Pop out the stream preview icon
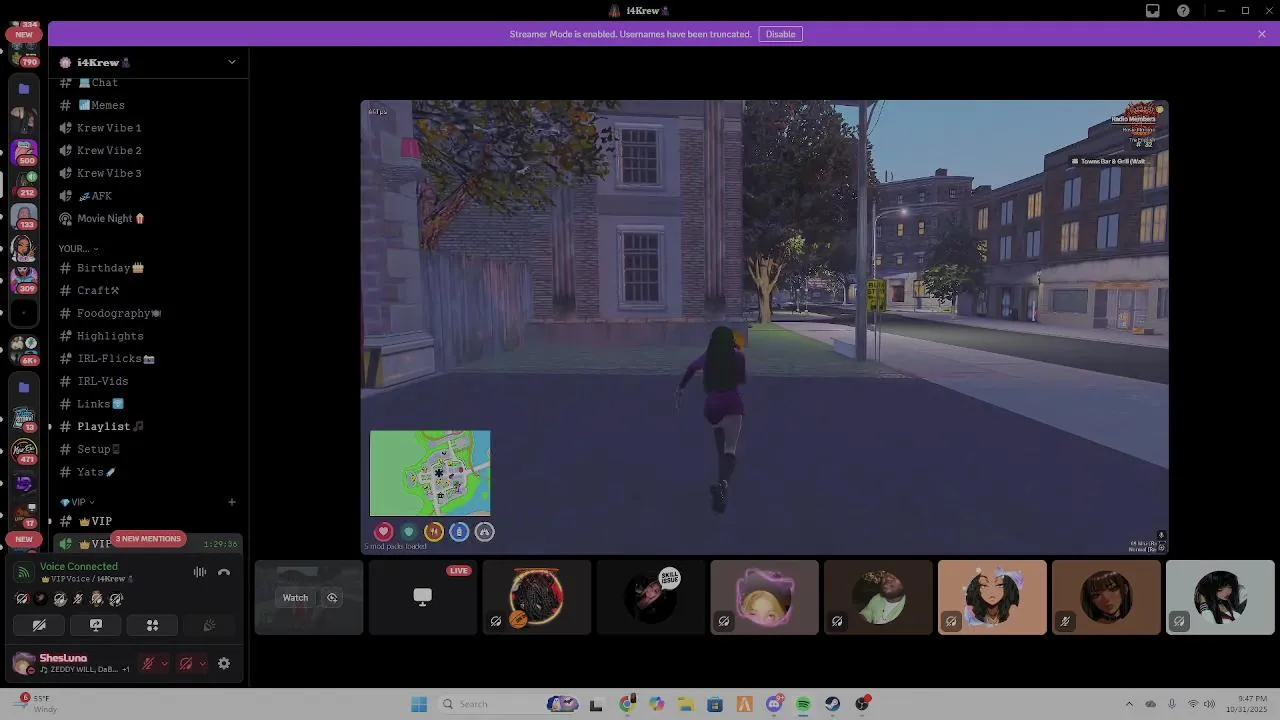 pos(332,598)
